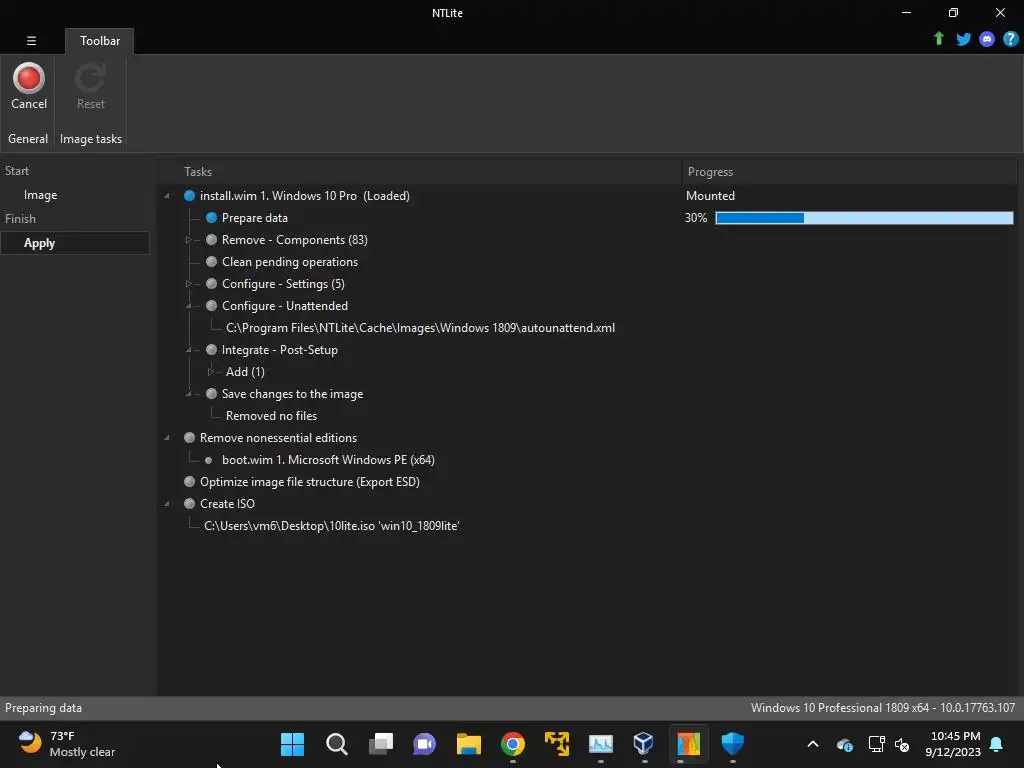This screenshot has width=1024, height=768.
Task: Show hidden system tray icons
Action: 812,744
